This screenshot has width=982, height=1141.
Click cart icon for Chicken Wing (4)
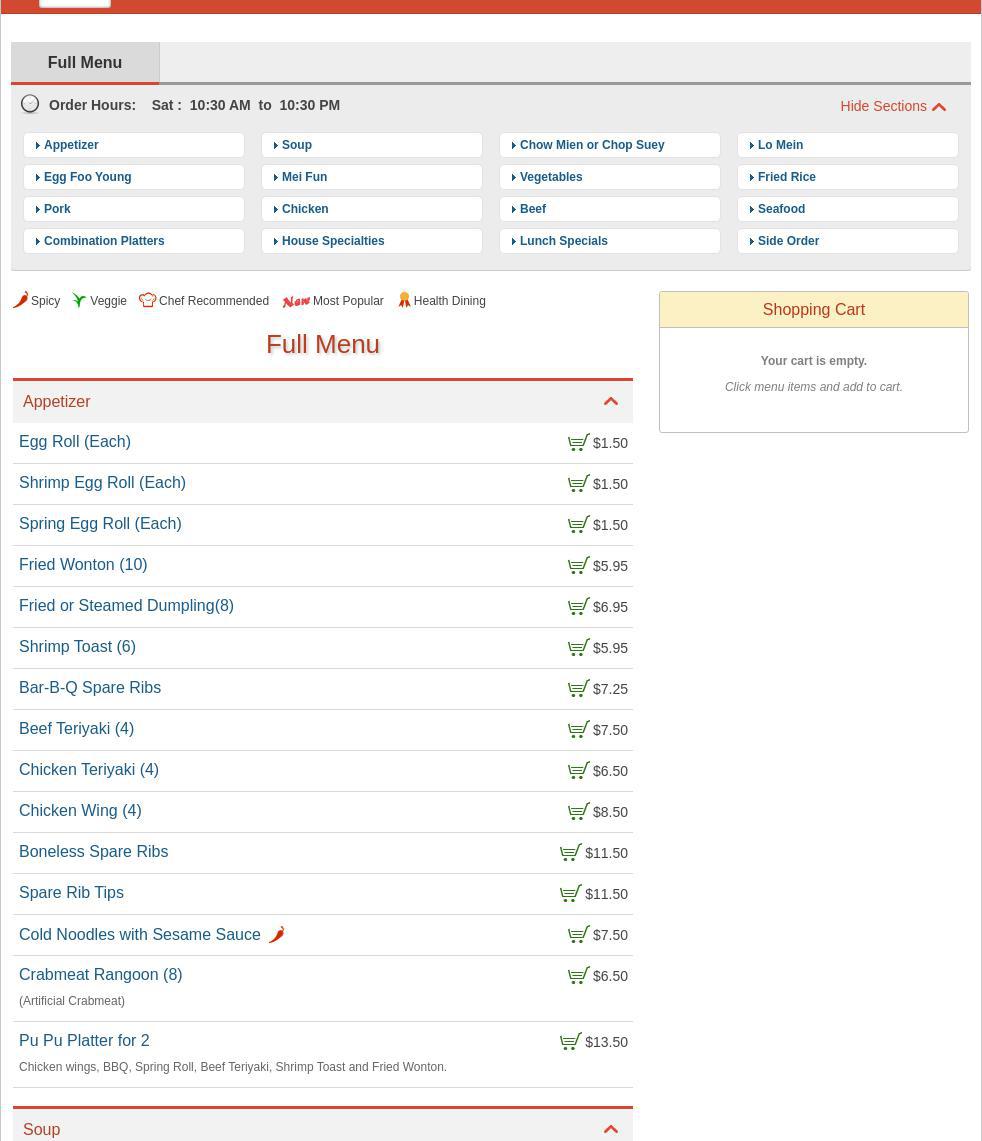[578, 812]
